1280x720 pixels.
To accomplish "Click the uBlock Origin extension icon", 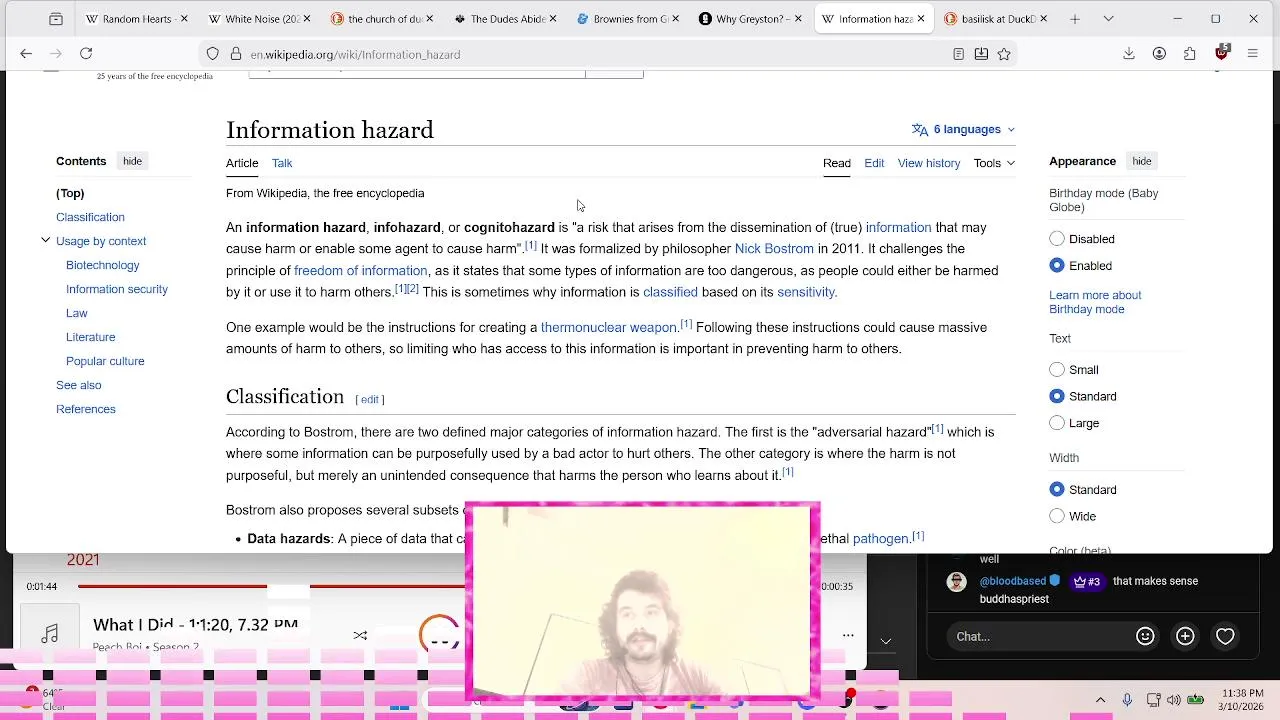I will point(1222,53).
